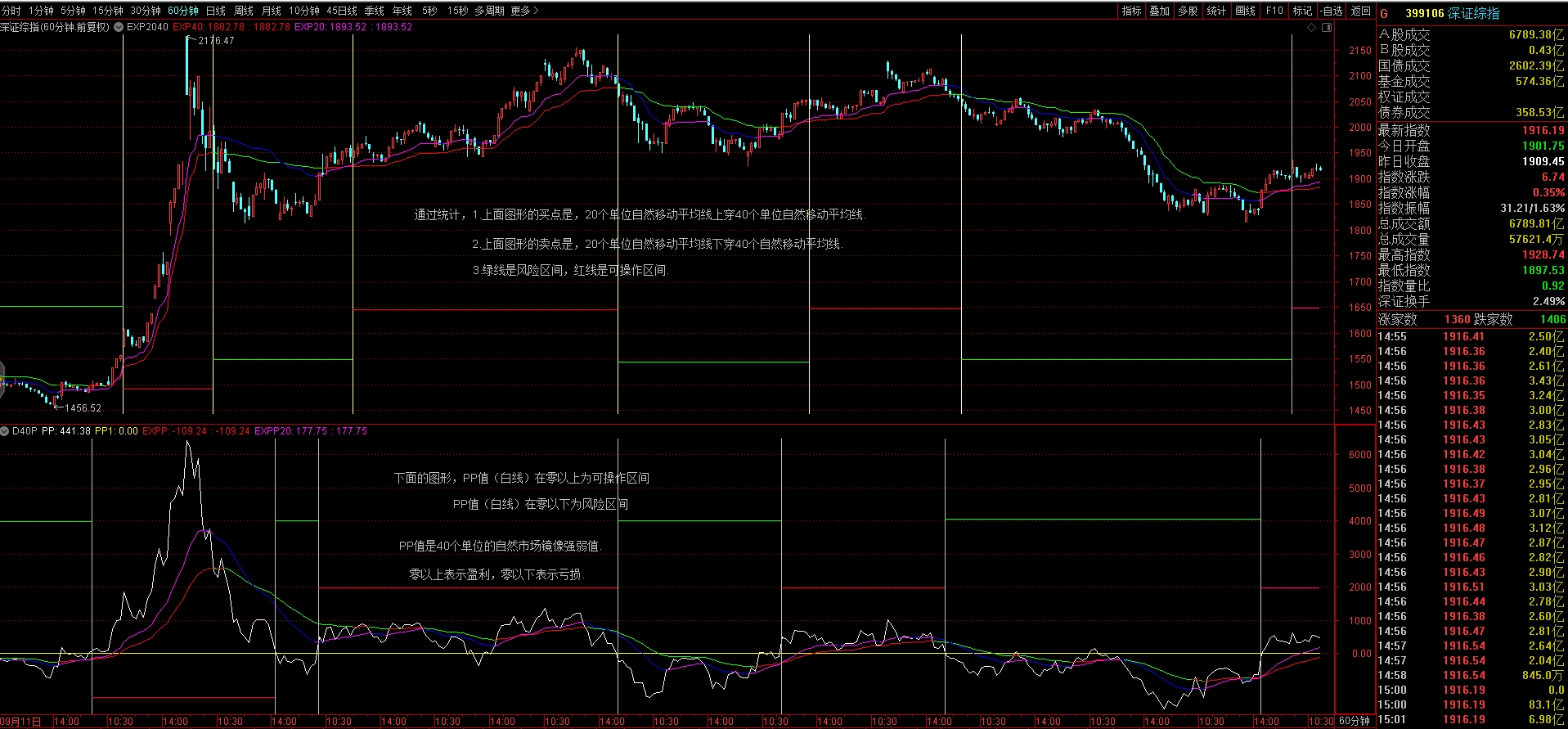Select the 15秒 period tab
The height and width of the screenshot is (729, 1568).
pyautogui.click(x=457, y=11)
